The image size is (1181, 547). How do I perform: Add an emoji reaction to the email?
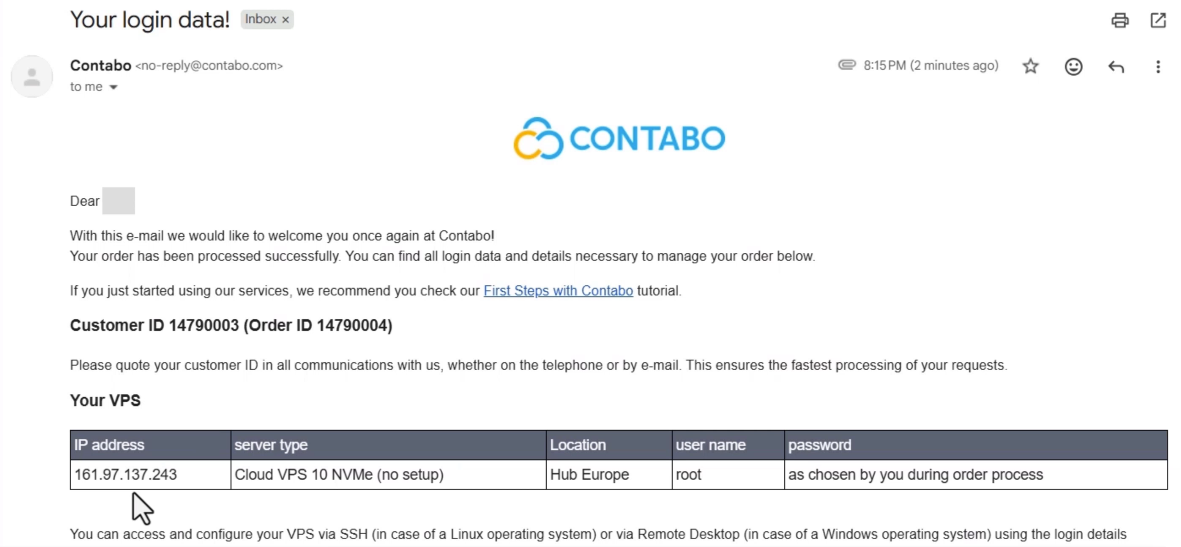pos(1073,66)
